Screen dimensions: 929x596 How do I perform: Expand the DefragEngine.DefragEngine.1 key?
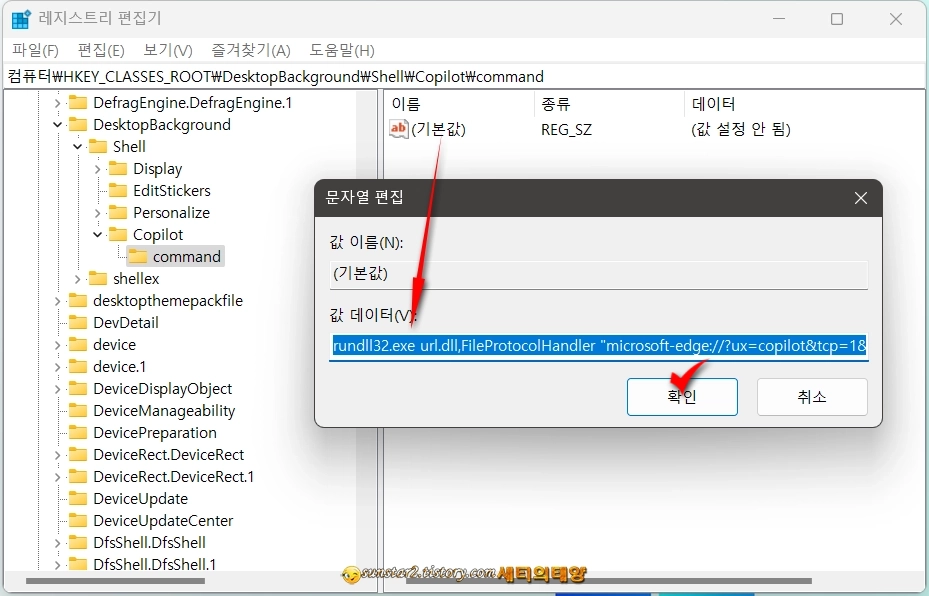pyautogui.click(x=57, y=103)
